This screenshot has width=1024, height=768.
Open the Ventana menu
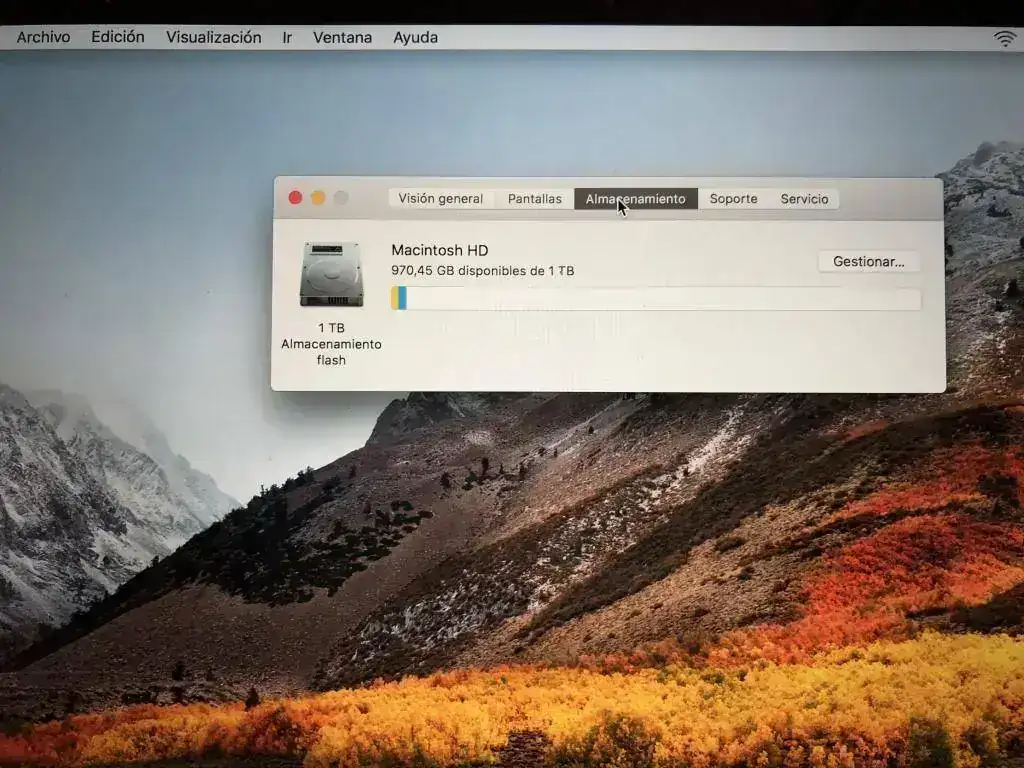pyautogui.click(x=342, y=37)
